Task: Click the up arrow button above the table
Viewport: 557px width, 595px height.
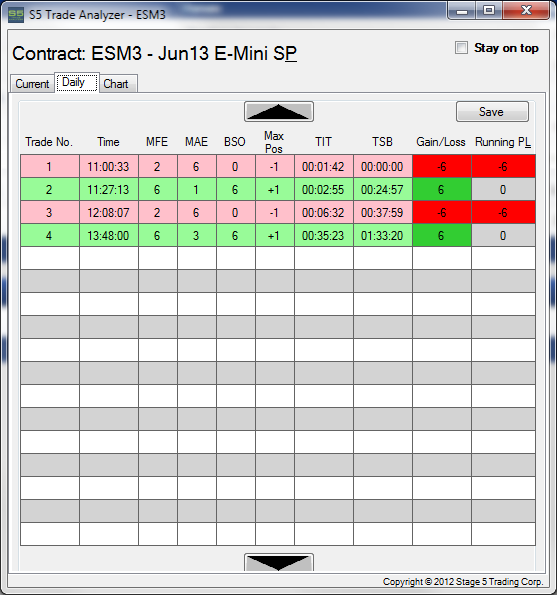Action: [x=279, y=112]
